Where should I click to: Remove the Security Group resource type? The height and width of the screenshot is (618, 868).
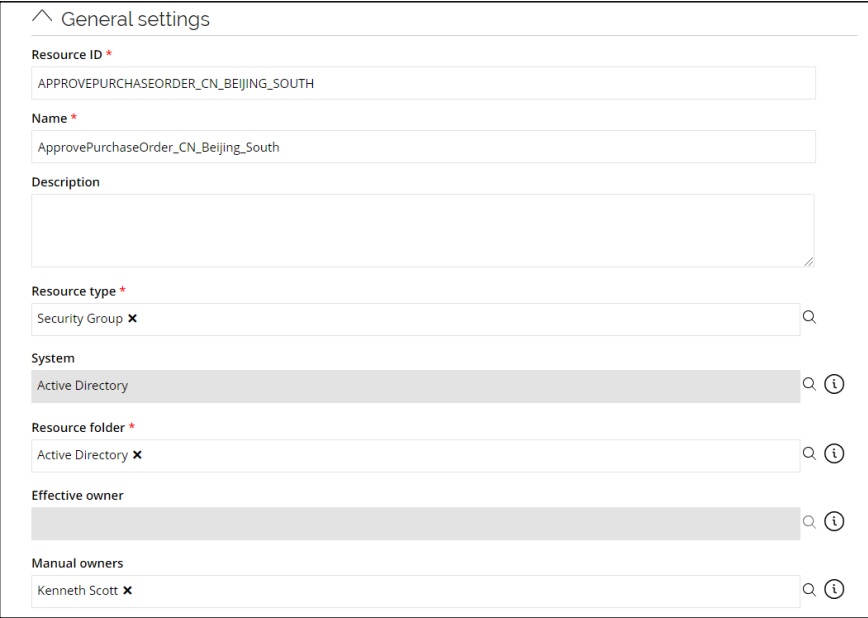coord(133,319)
